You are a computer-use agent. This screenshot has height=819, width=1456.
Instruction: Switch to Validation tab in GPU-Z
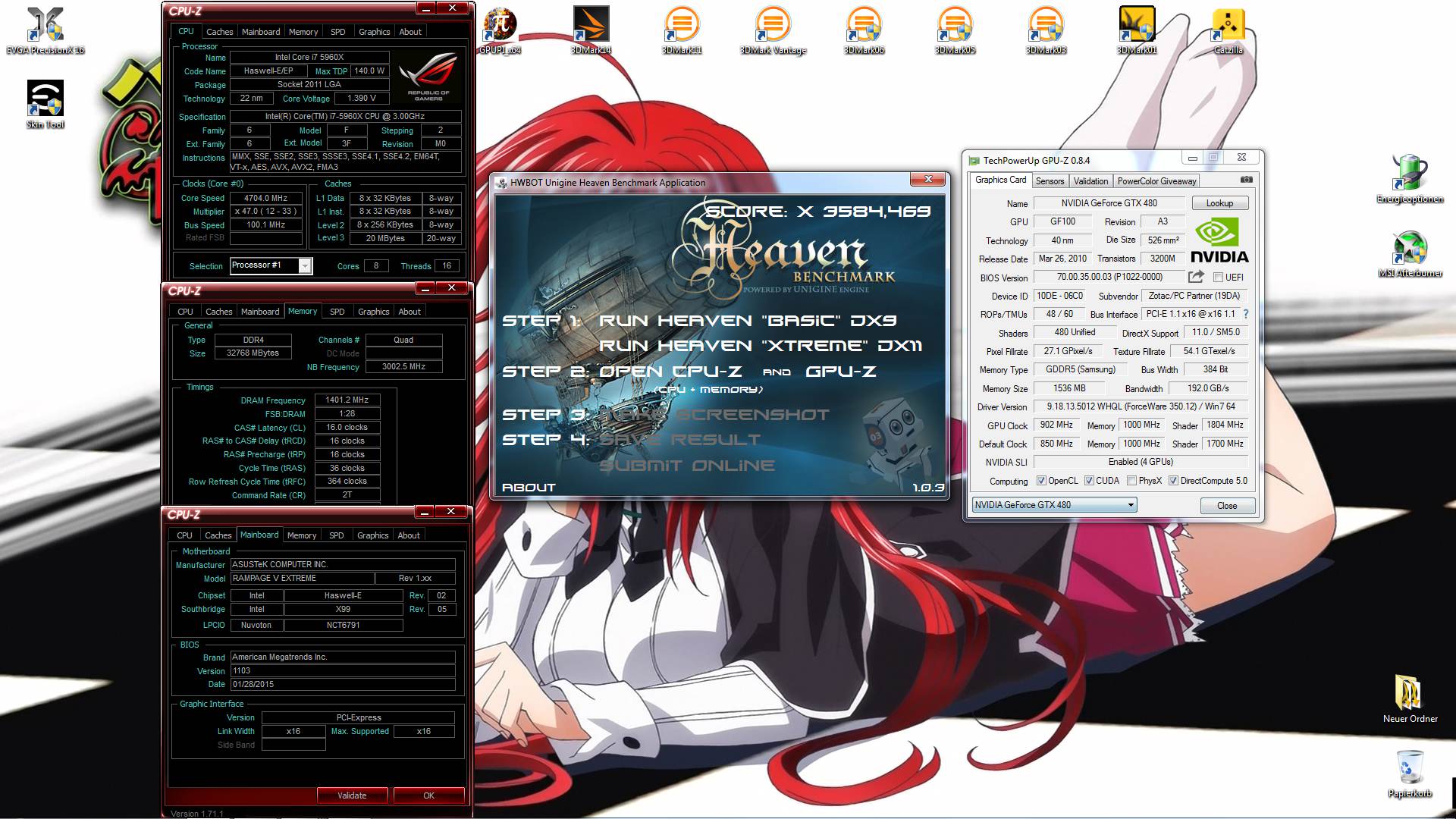1090,181
